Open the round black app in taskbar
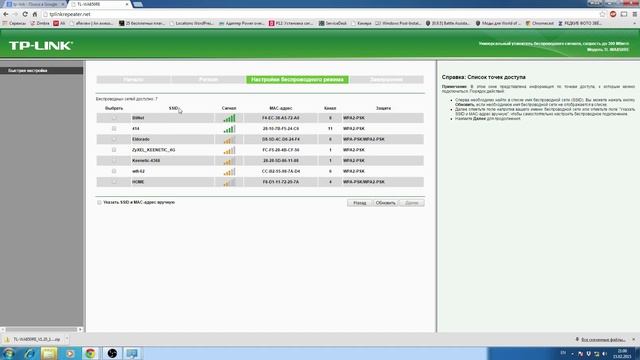Viewport: 640px width, 360px height. 112,353
